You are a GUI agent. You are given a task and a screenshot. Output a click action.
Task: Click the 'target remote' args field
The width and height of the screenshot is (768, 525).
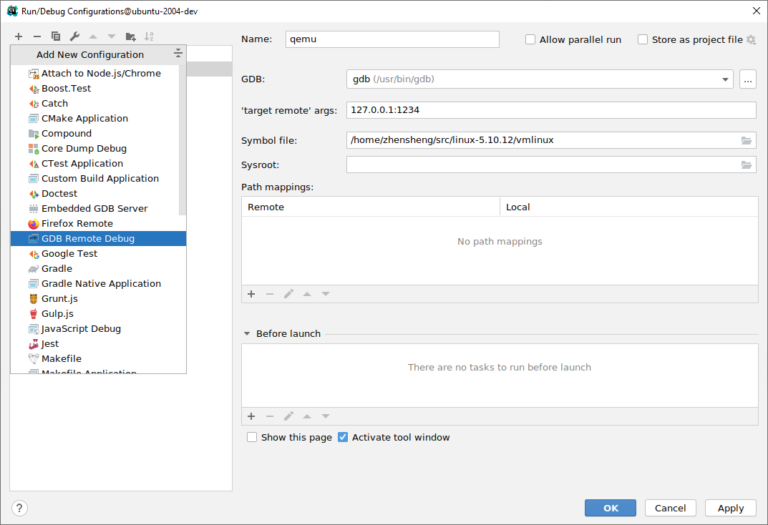click(x=551, y=110)
